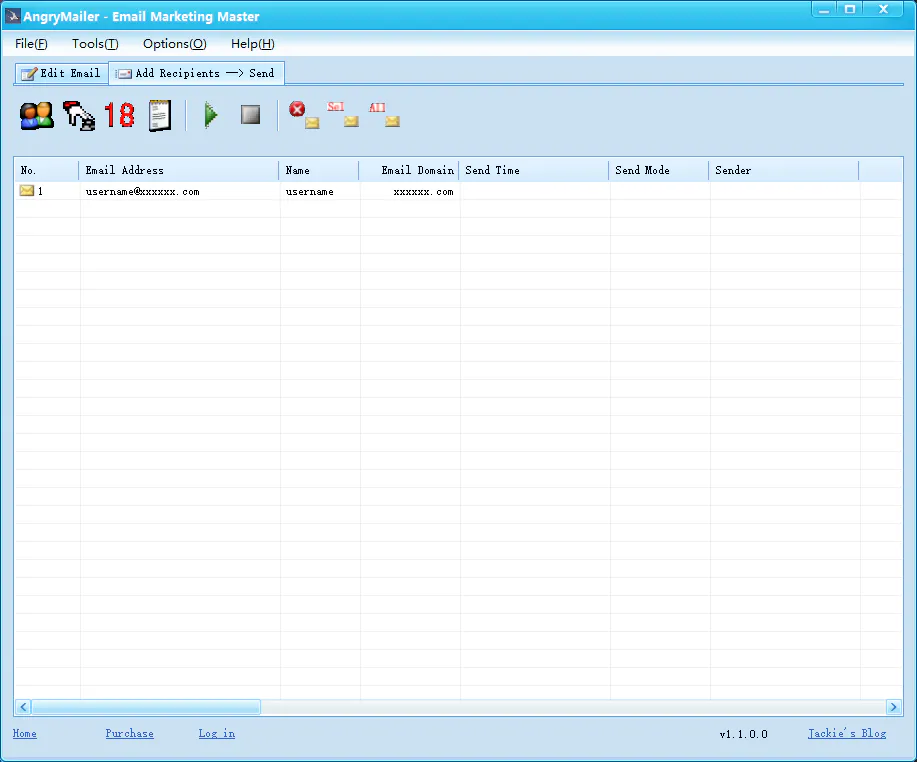Screen dimensions: 917x762
Task: Stop sending with the gray stop button
Action: coord(250,115)
